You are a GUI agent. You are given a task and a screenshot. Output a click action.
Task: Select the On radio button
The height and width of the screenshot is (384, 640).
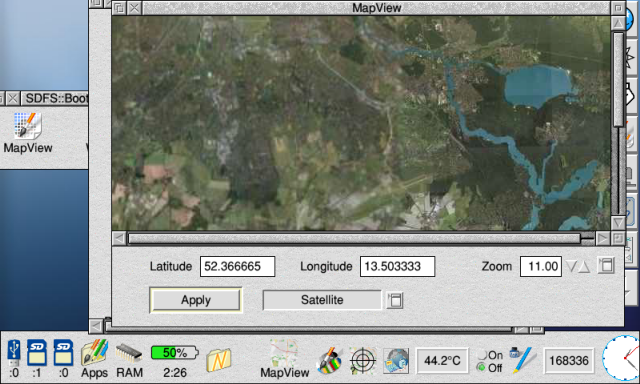click(482, 355)
